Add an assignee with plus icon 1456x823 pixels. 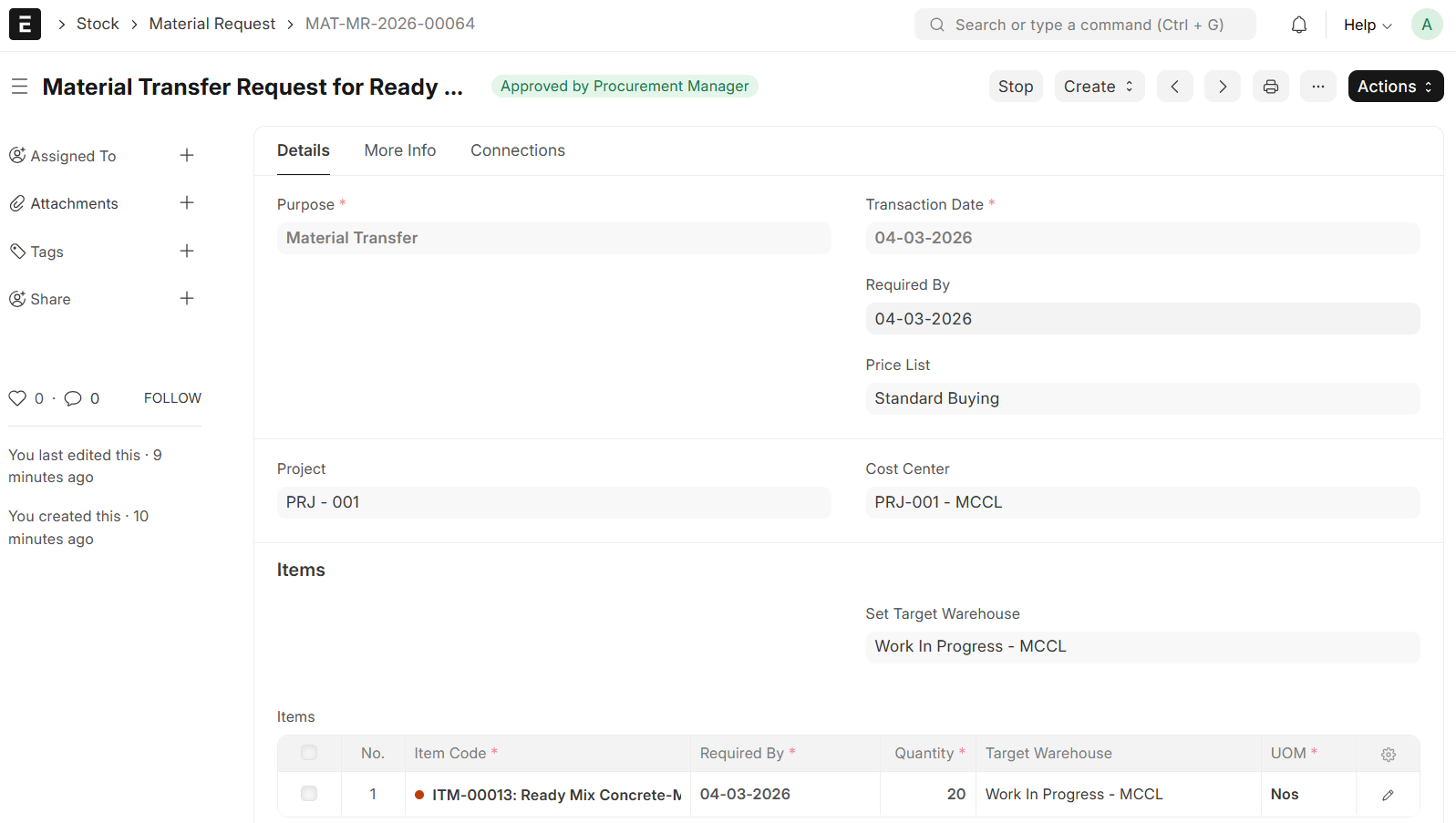click(x=187, y=156)
